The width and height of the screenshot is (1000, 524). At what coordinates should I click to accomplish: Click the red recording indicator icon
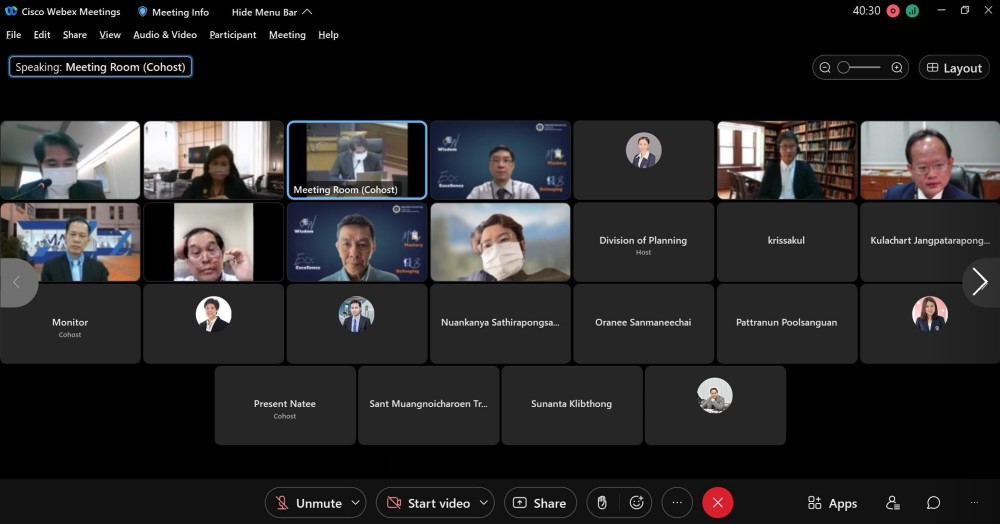click(x=893, y=11)
